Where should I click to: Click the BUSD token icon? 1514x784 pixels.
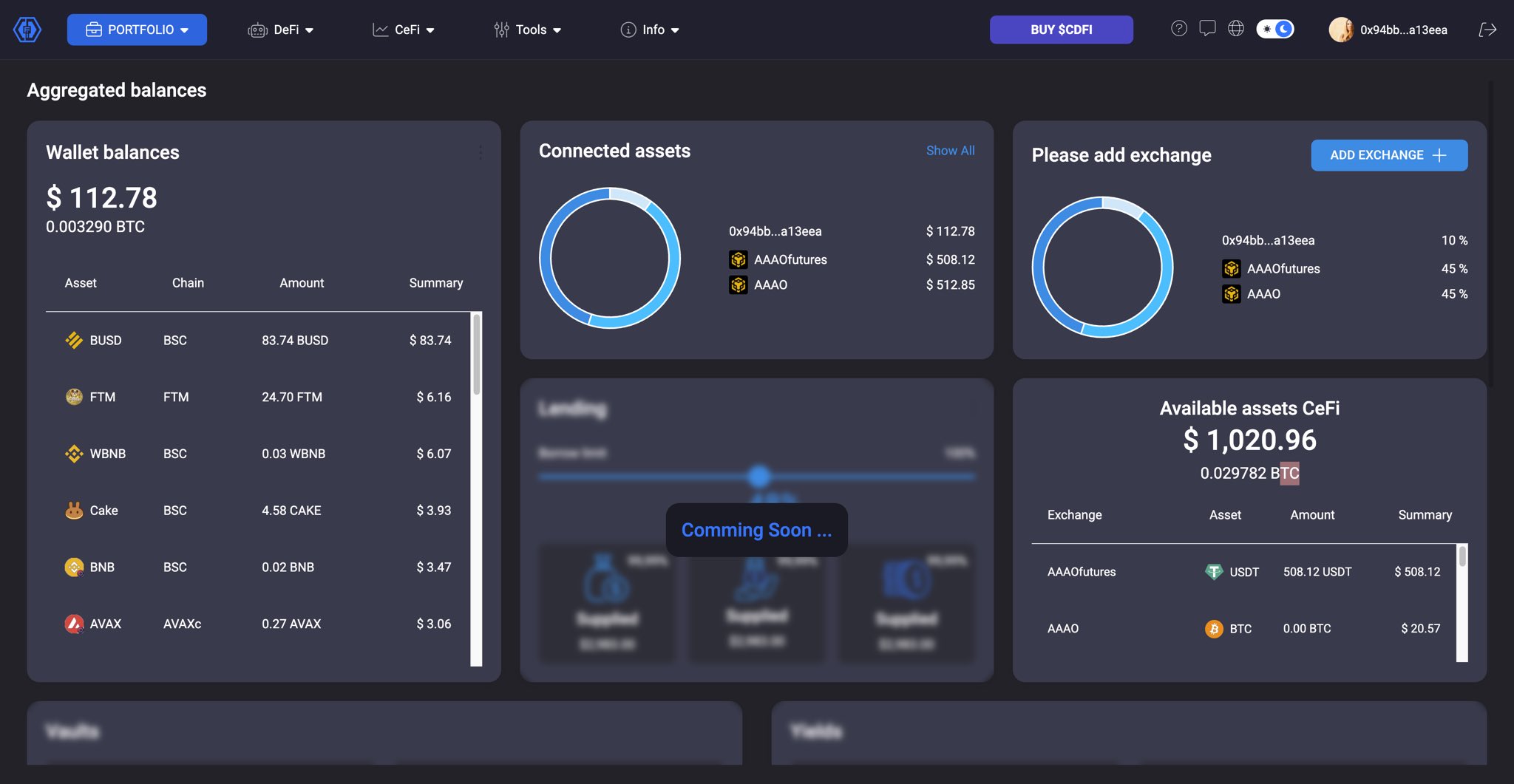74,340
